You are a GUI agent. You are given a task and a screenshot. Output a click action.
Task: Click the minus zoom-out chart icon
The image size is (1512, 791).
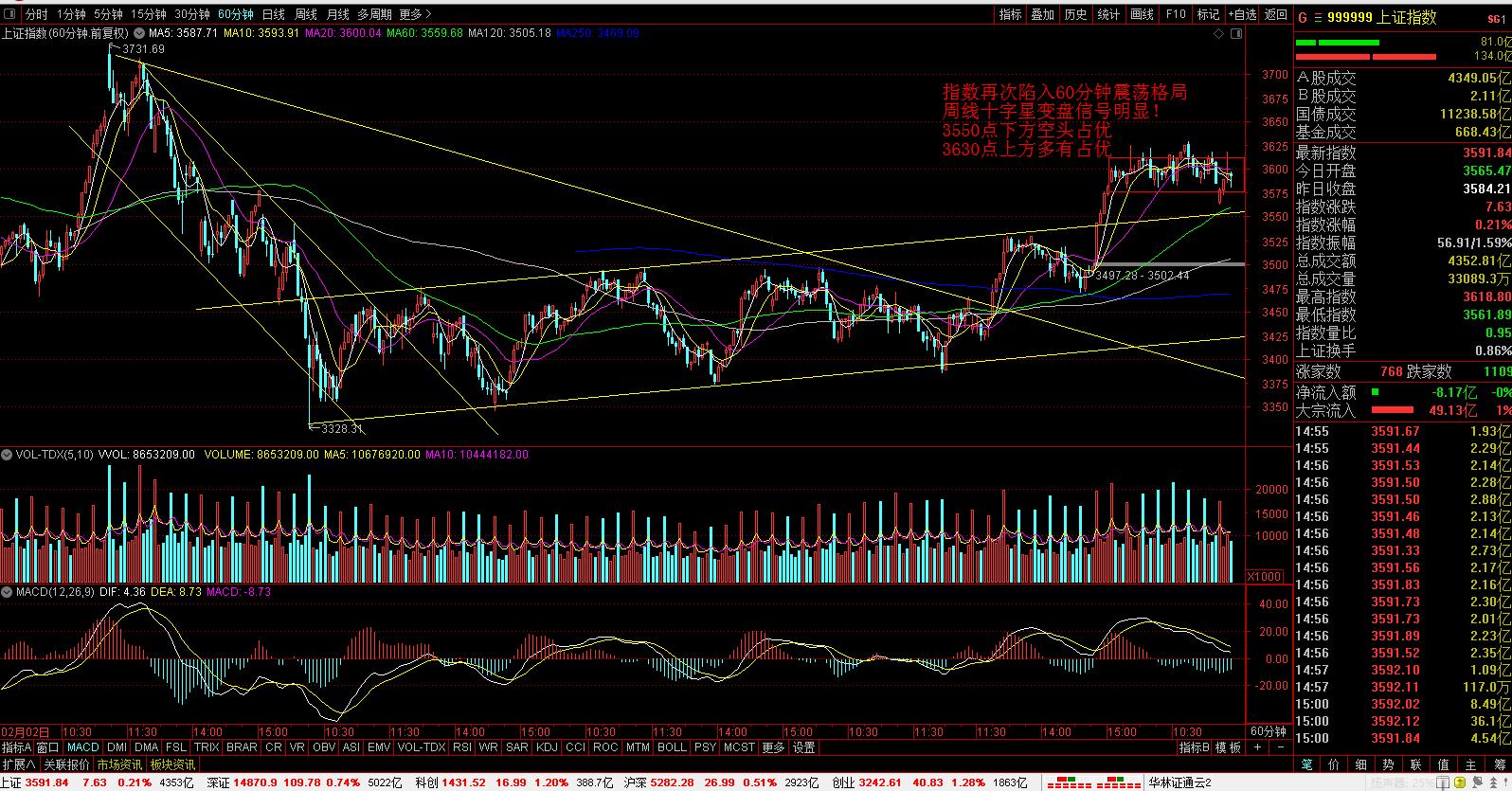click(x=1280, y=747)
